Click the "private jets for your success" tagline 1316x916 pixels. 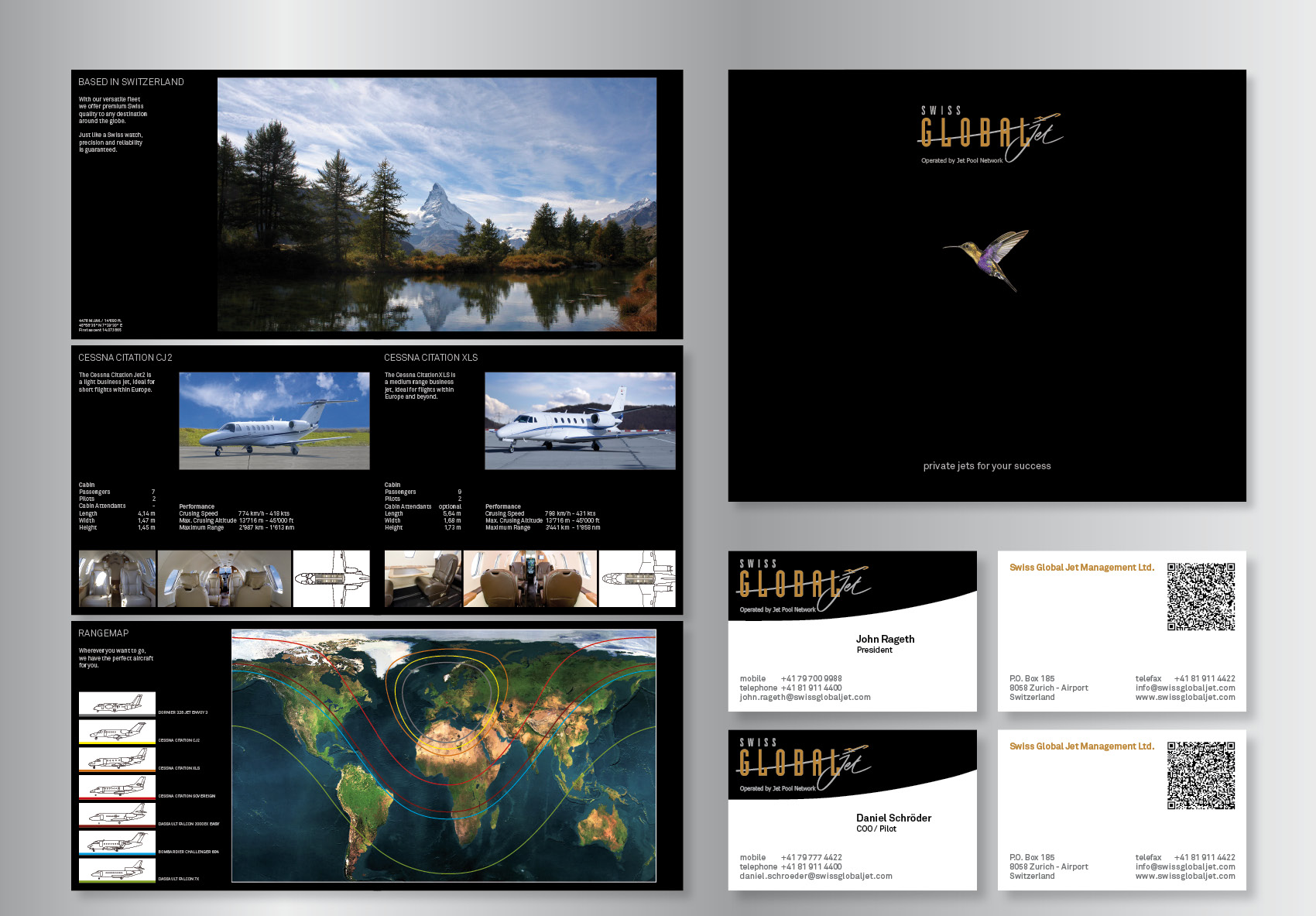coord(987,466)
